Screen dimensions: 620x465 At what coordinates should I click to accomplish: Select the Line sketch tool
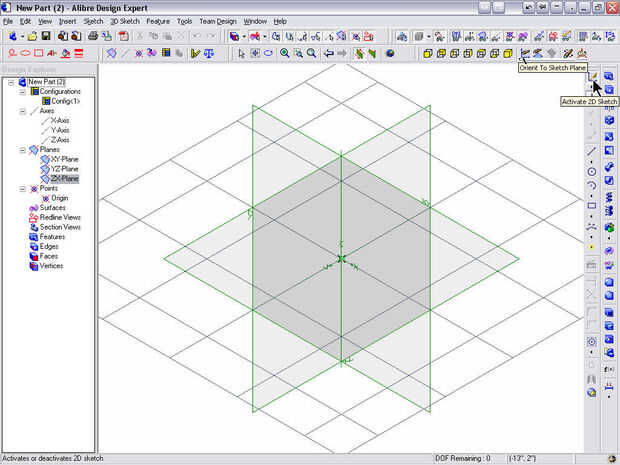592,151
